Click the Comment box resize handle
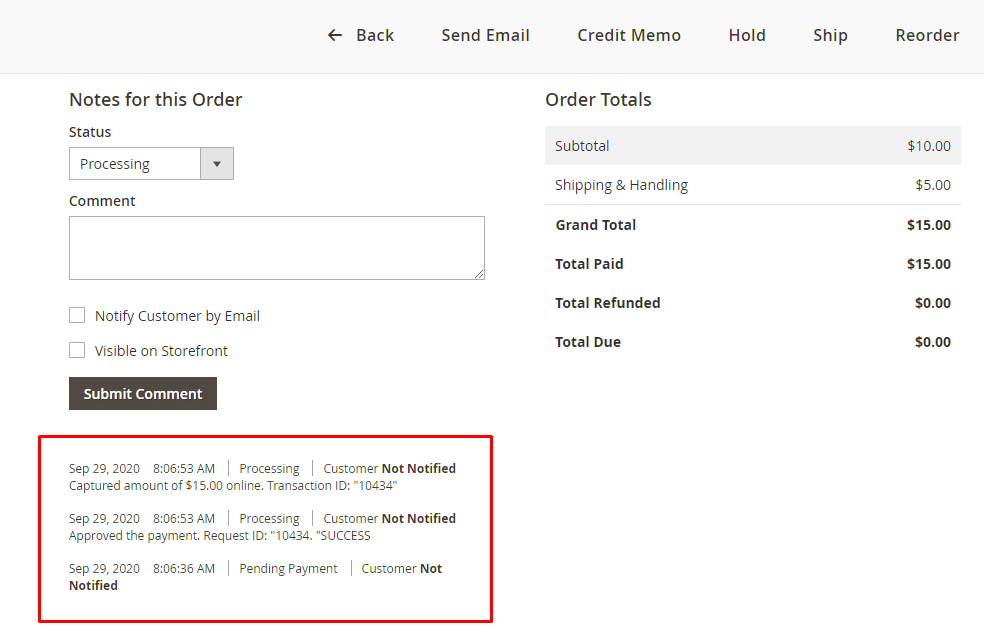The height and width of the screenshot is (640, 984). 479,274
